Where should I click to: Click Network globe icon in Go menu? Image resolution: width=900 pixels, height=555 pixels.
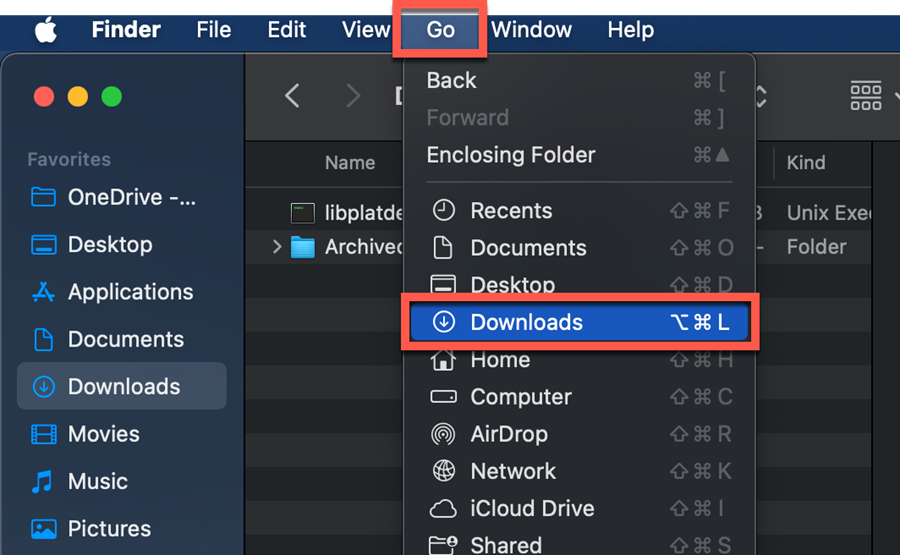click(x=443, y=471)
